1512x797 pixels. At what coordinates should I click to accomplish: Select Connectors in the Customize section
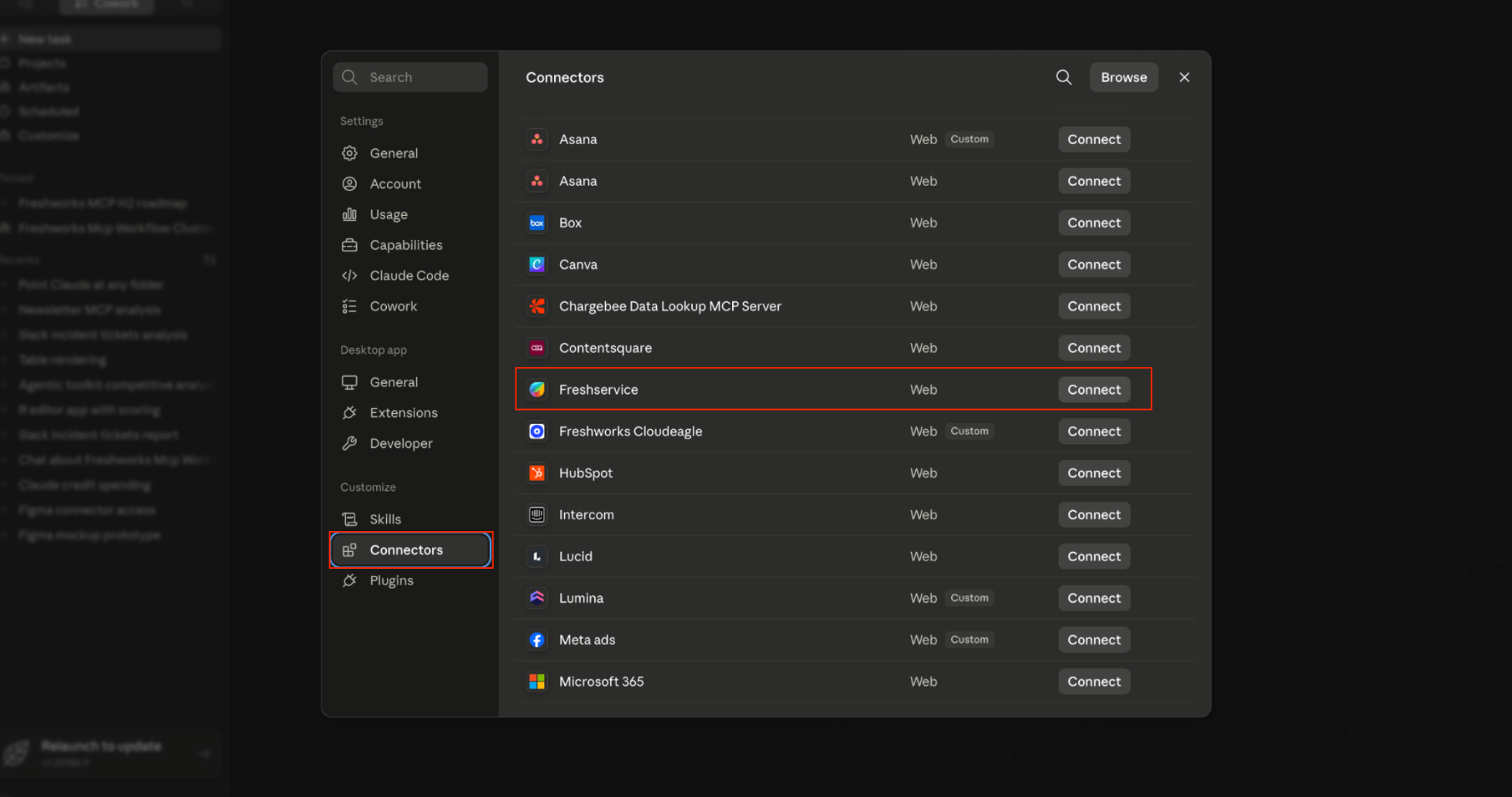click(x=410, y=550)
